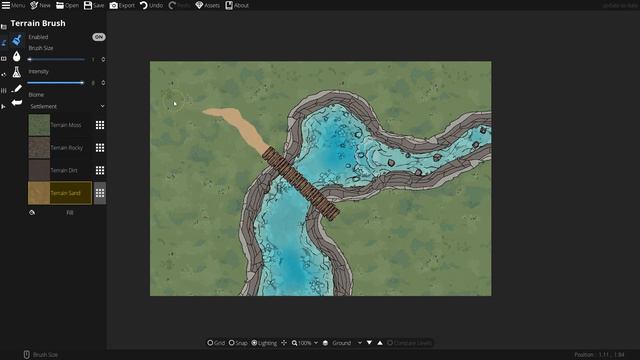Screen dimensions: 640x360
Task: Click the Position coordinates in status bar
Action: pos(599,355)
